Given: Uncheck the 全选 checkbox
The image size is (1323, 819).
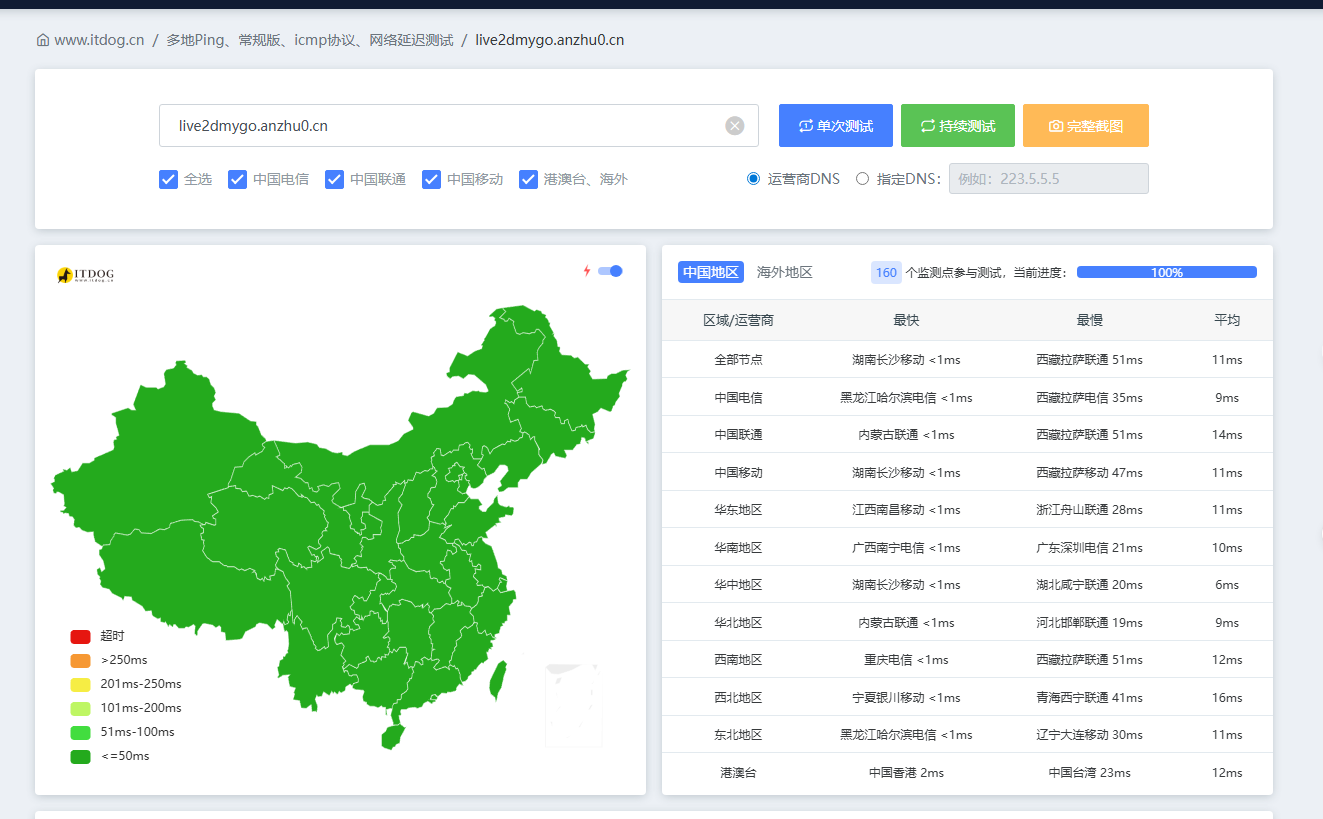Looking at the screenshot, I should coord(169,180).
